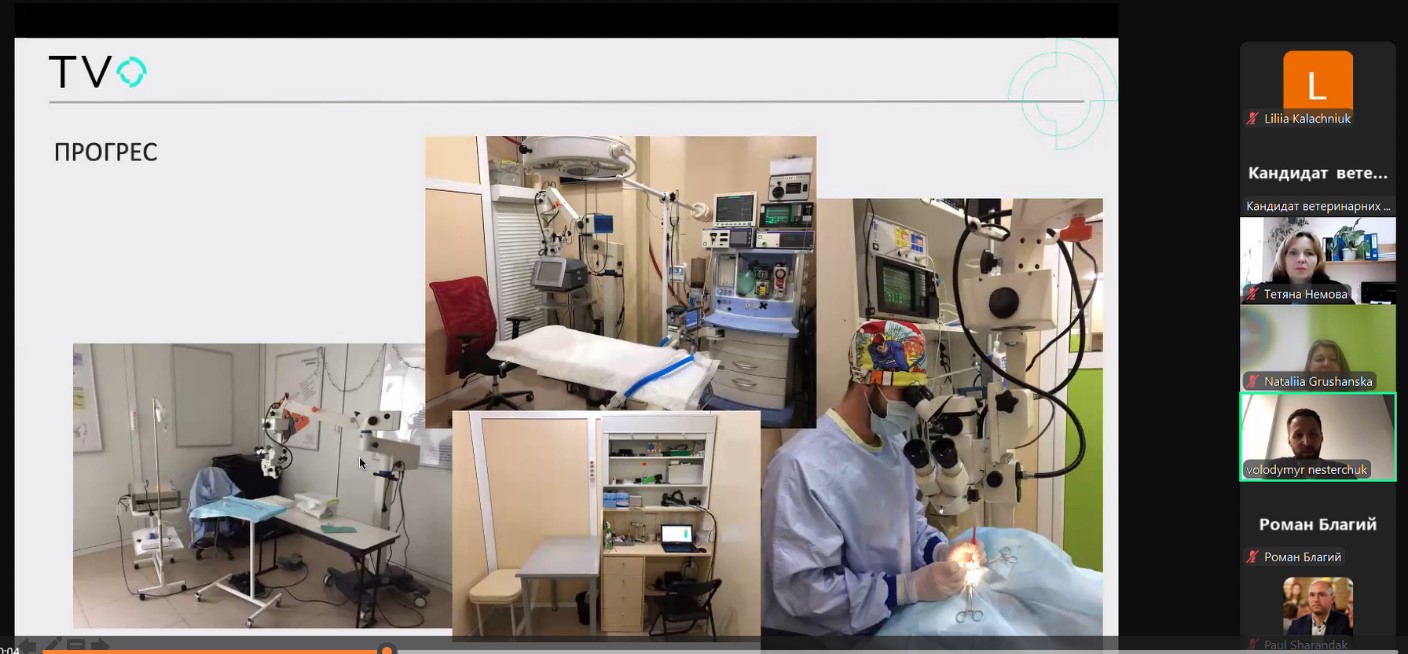The image size is (1408, 654).
Task: Open the slide menu icon between pen and next arrow
Action: [76, 644]
